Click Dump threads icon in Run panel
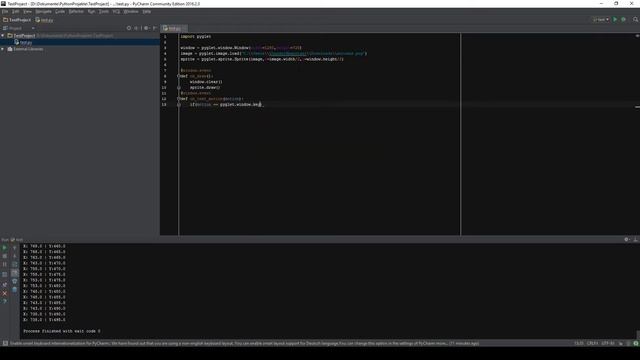 pos(4,274)
